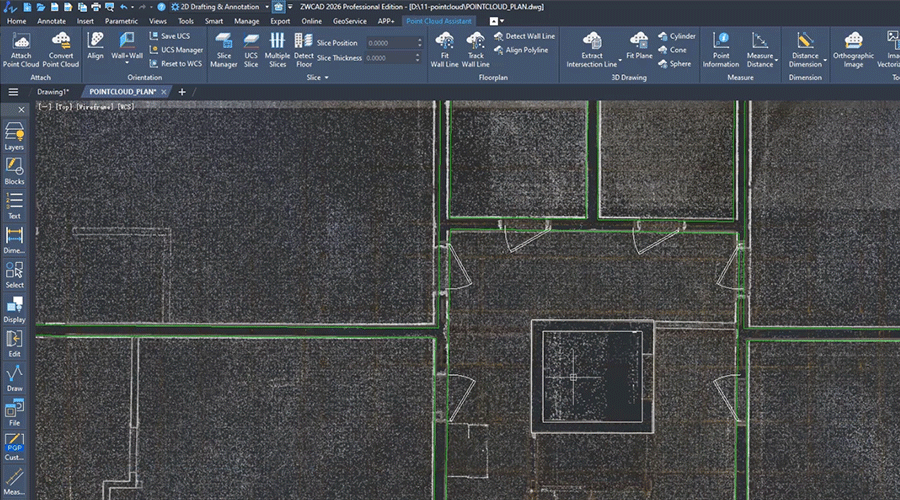
Task: Open workspace dropdown 2D Drafting & Annotation
Action: point(220,7)
